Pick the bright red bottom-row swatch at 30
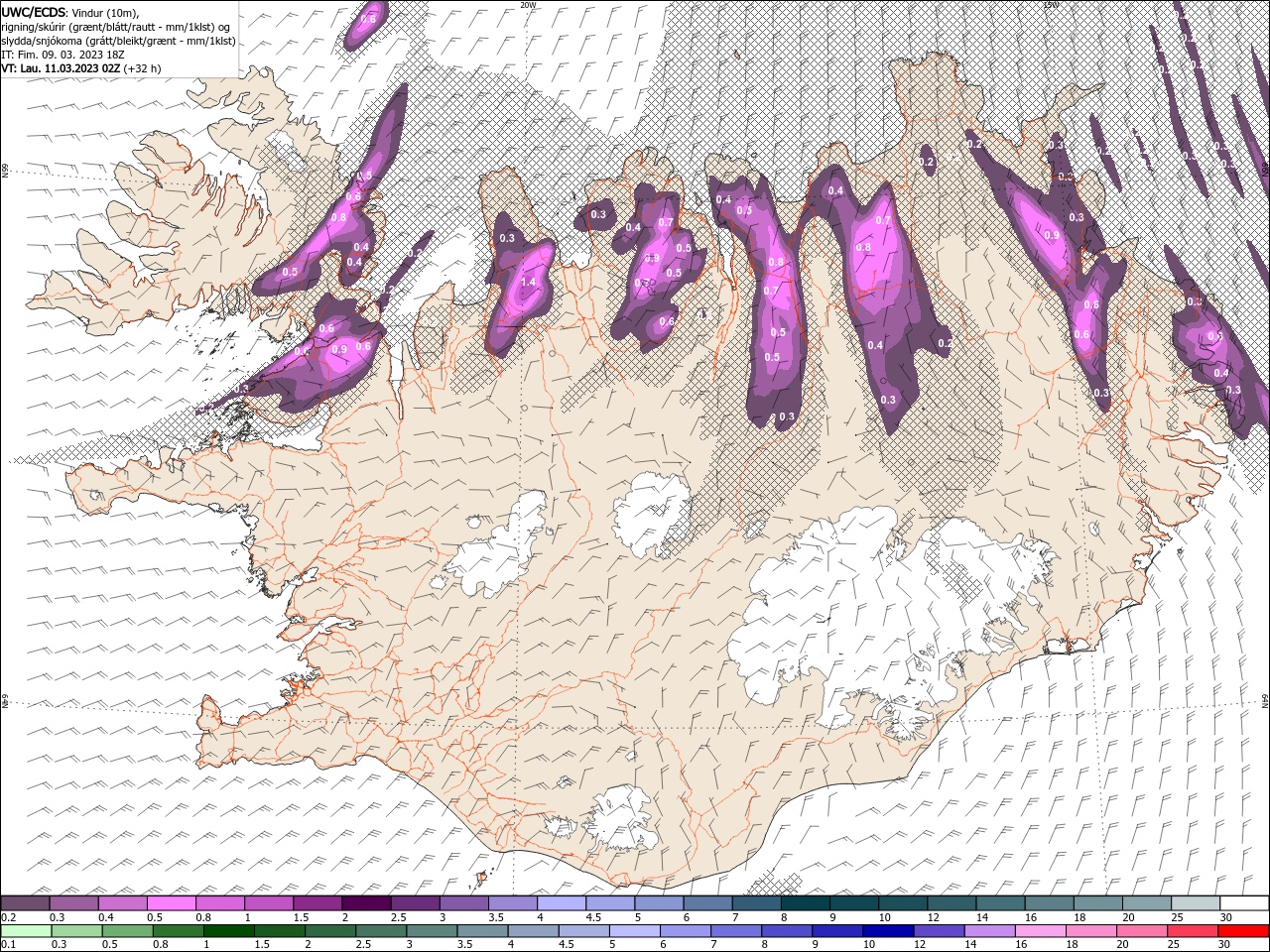The height and width of the screenshot is (952, 1270). point(1243,931)
